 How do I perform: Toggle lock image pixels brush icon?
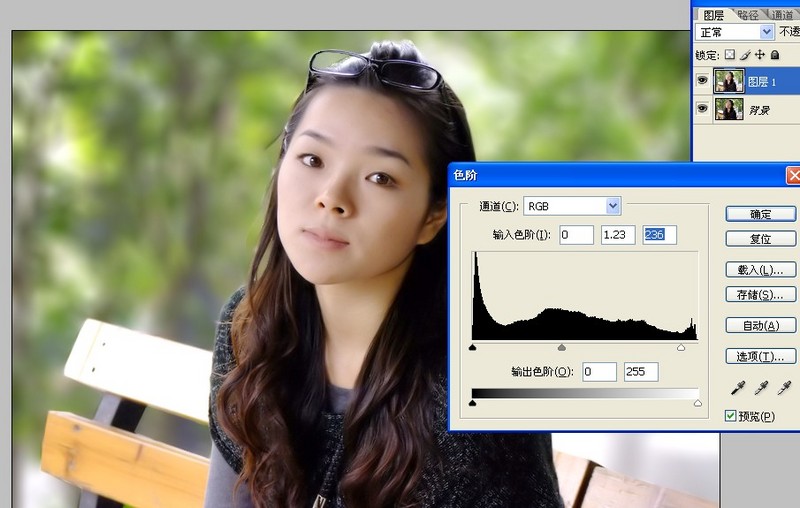(x=745, y=54)
